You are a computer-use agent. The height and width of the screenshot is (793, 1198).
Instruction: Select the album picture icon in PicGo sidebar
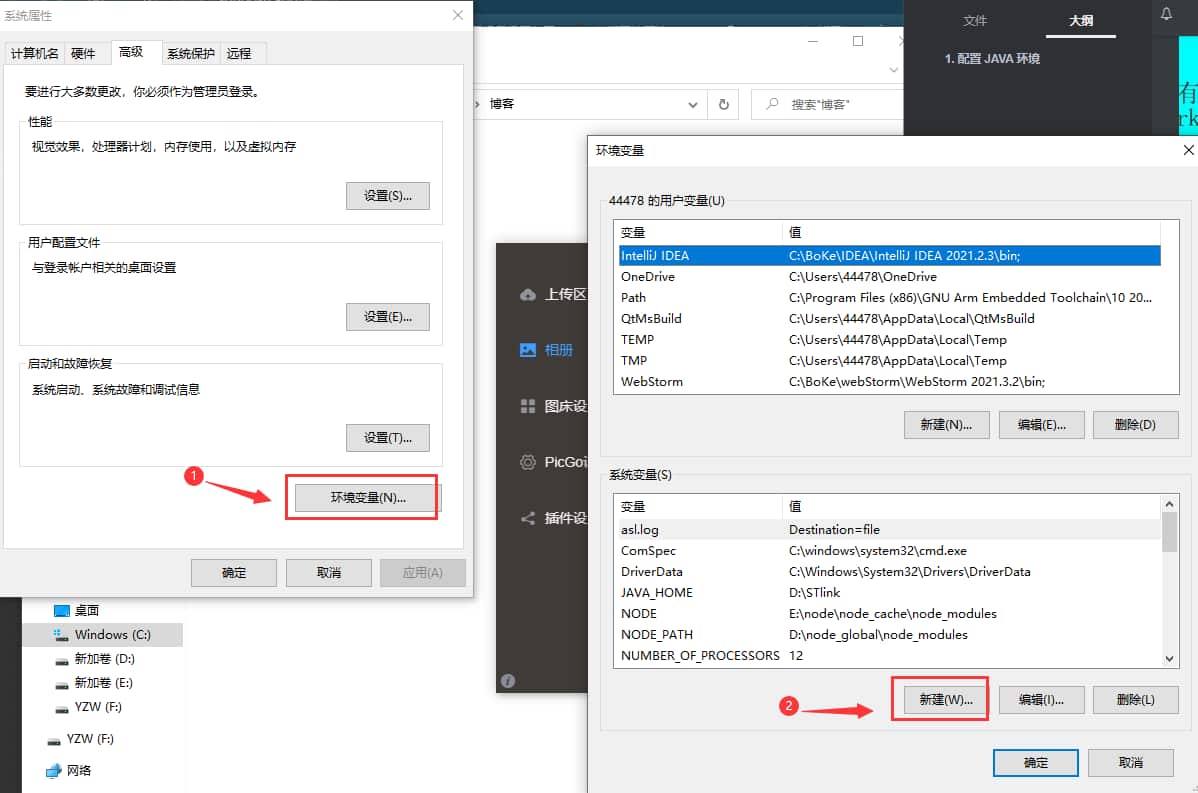click(528, 350)
